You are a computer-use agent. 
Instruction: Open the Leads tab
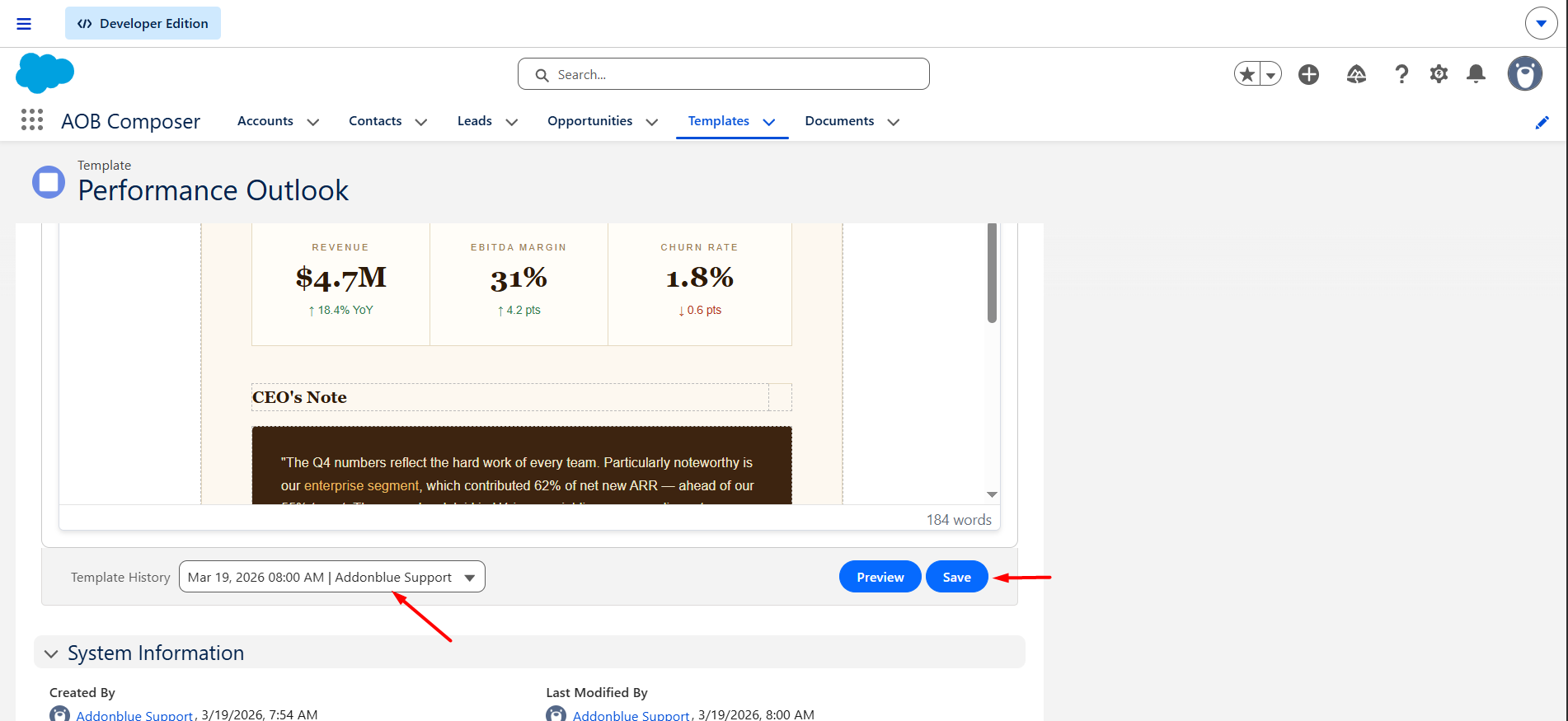[x=475, y=120]
